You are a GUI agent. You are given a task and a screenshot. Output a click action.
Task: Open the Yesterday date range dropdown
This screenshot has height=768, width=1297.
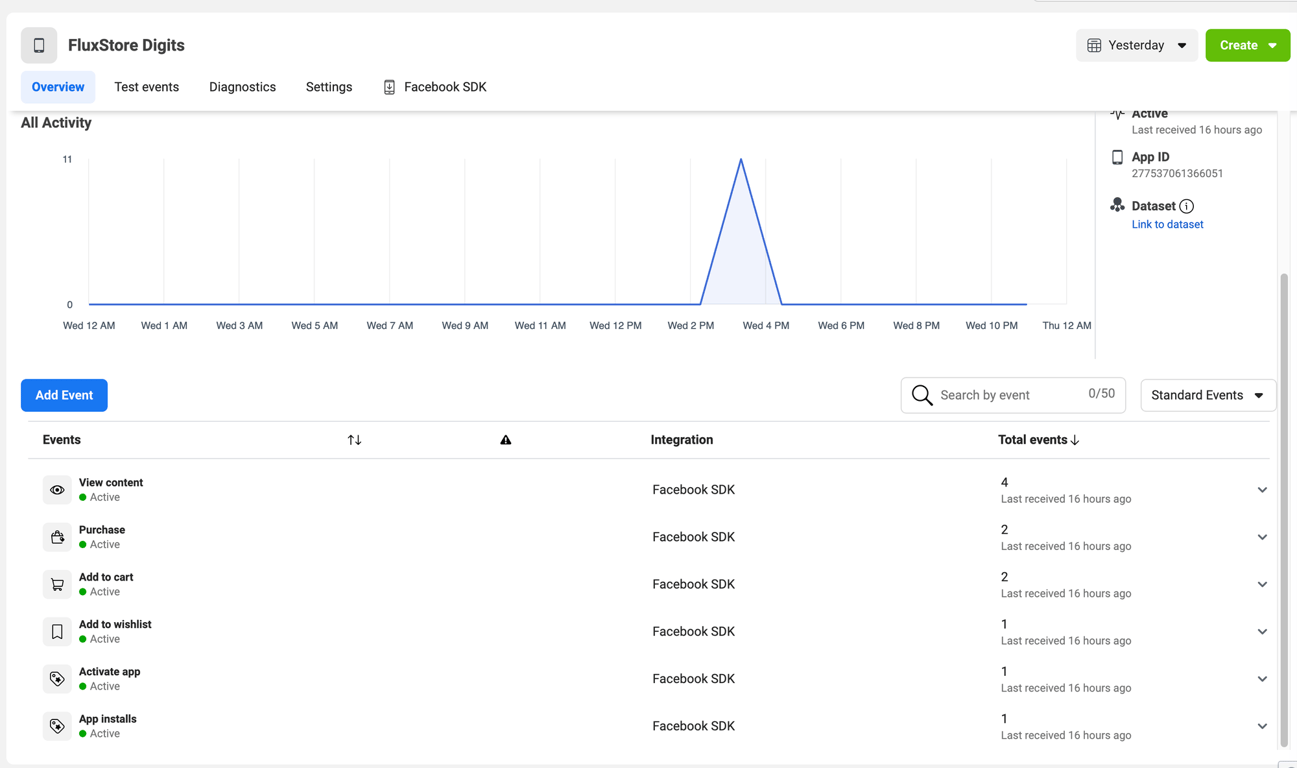1137,45
